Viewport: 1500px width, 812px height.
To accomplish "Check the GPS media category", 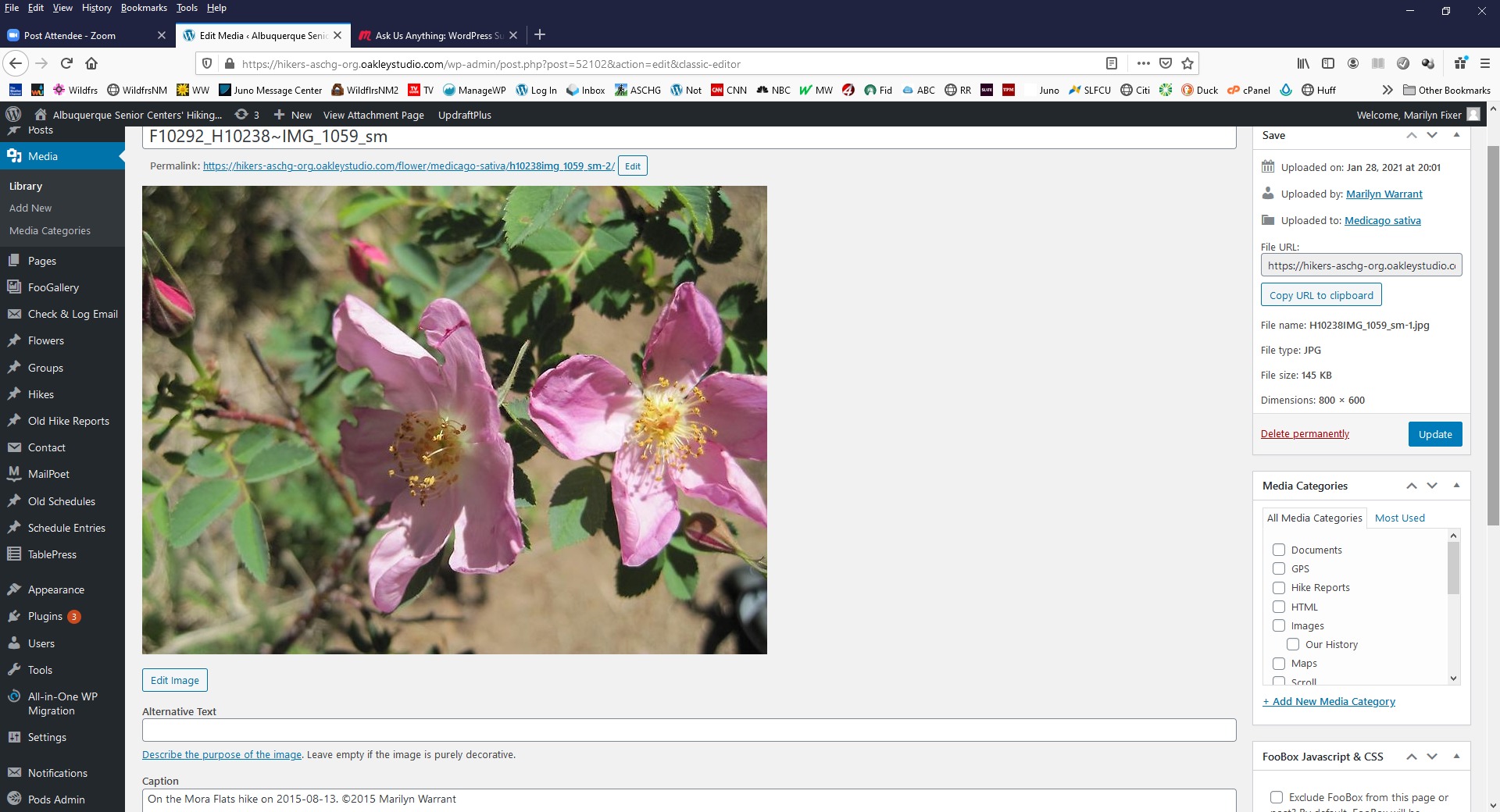I will pyautogui.click(x=1279, y=568).
